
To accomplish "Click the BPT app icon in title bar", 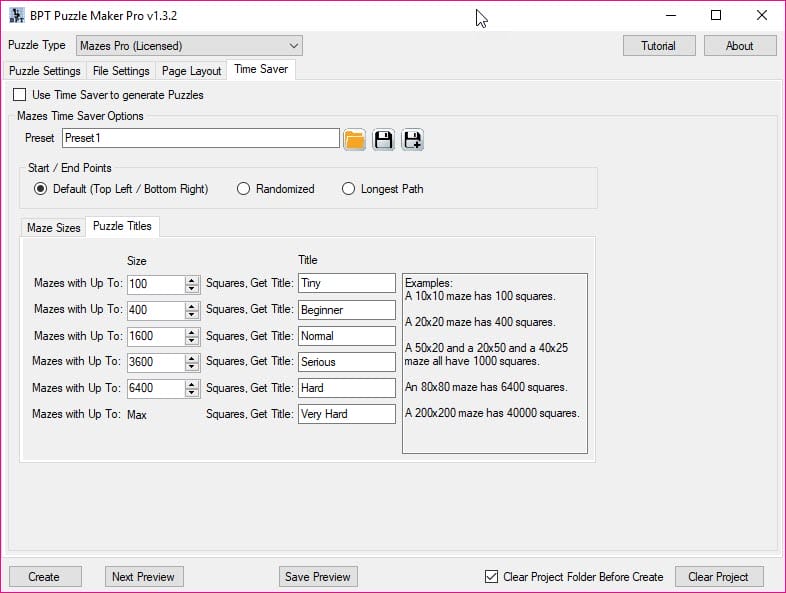I will 17,16.
